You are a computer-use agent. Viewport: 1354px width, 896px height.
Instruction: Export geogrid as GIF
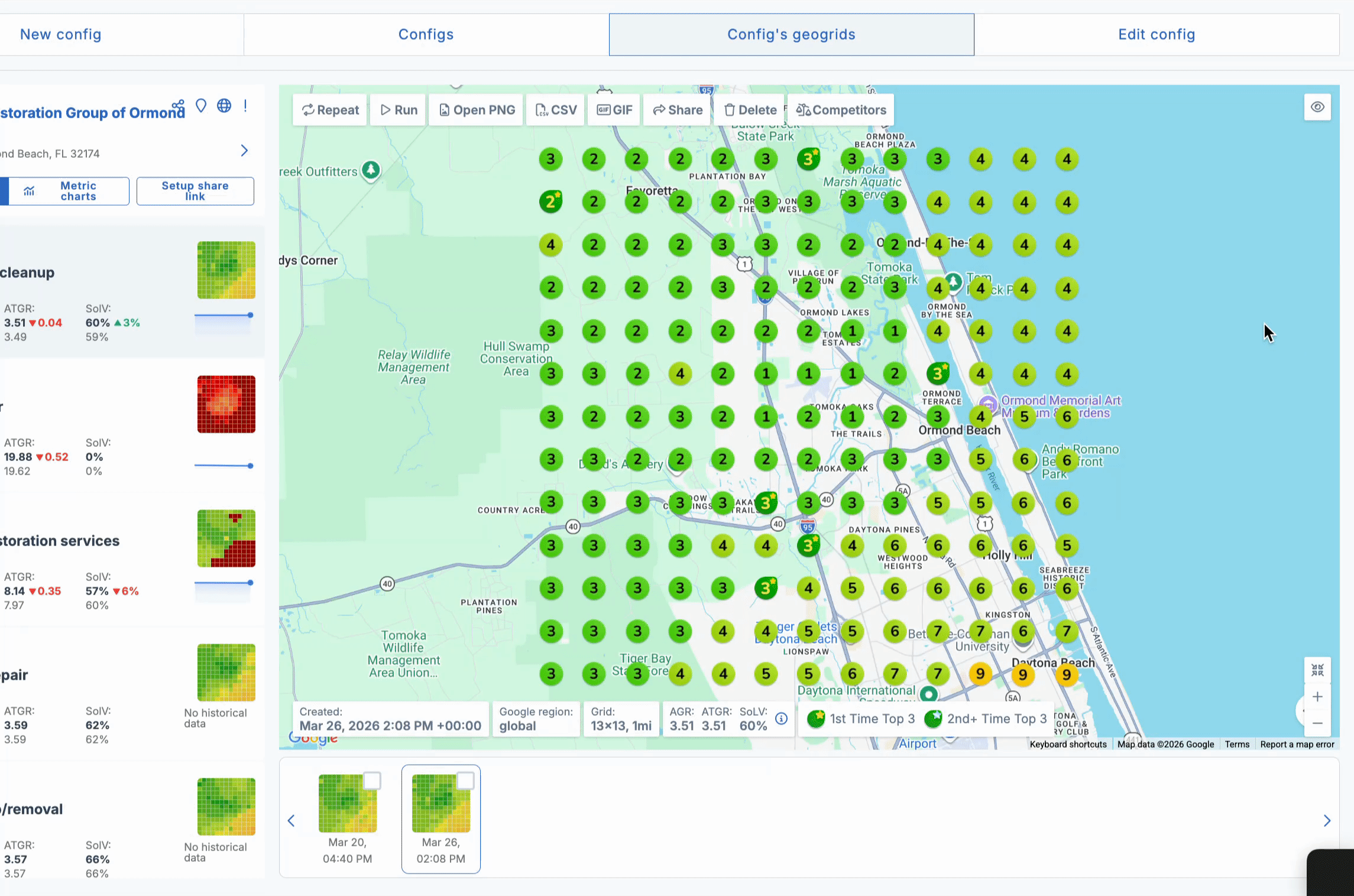coord(614,110)
